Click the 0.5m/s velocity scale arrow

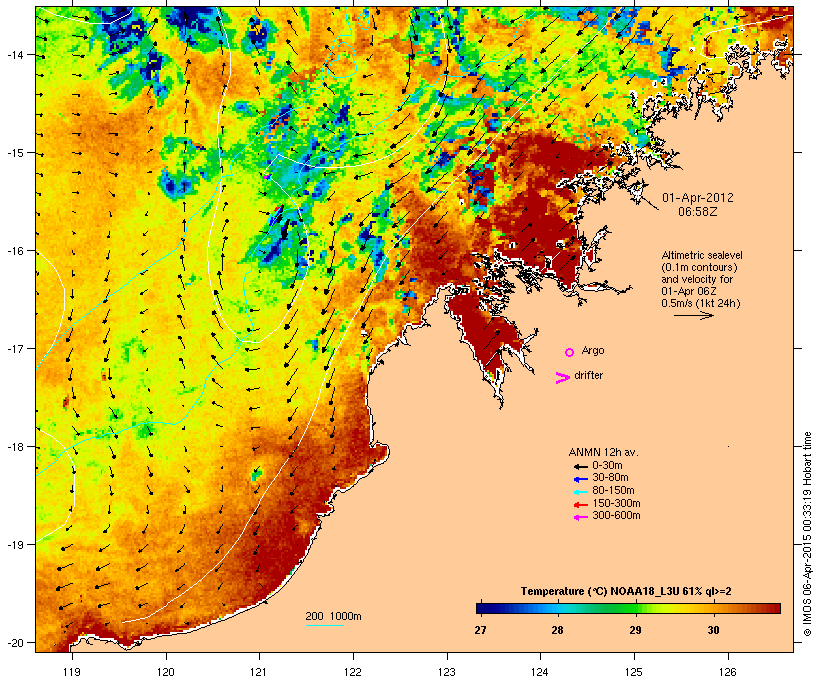pos(694,315)
